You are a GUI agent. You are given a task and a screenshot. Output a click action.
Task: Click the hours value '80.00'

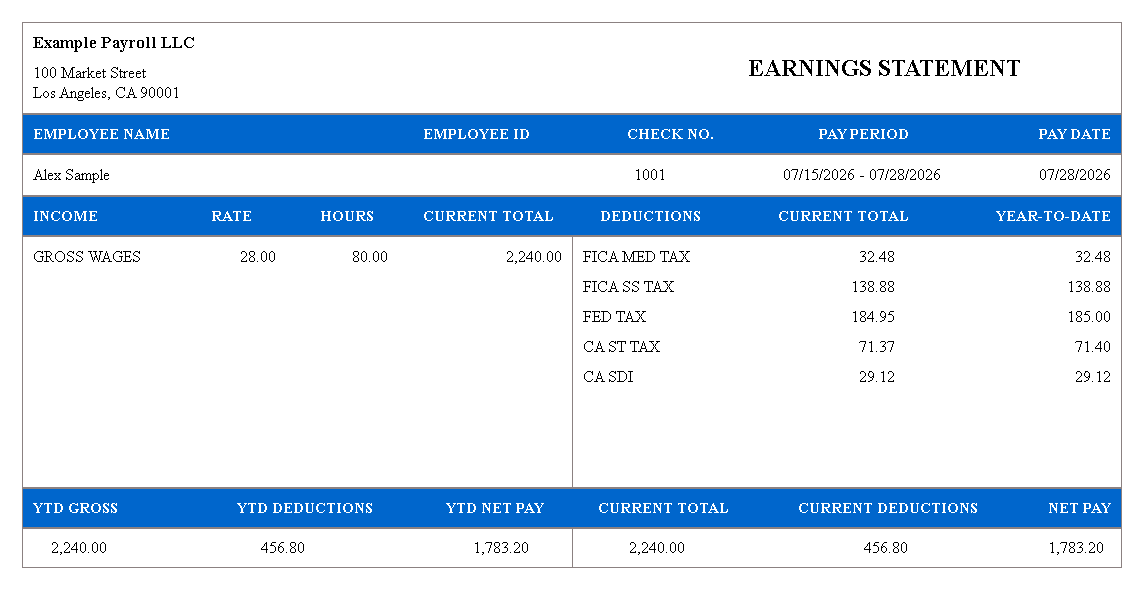370,257
